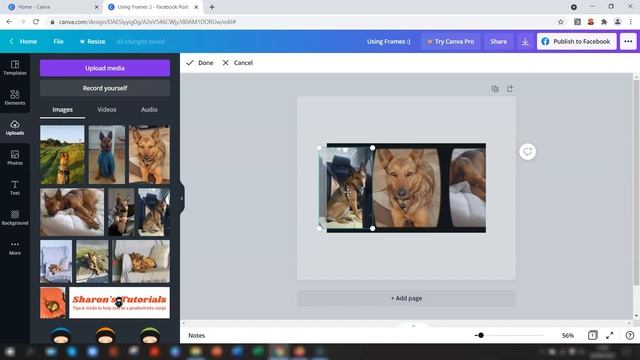Screen dimensions: 640x360
Task: Open the Photos sidebar panel
Action: 15,158
